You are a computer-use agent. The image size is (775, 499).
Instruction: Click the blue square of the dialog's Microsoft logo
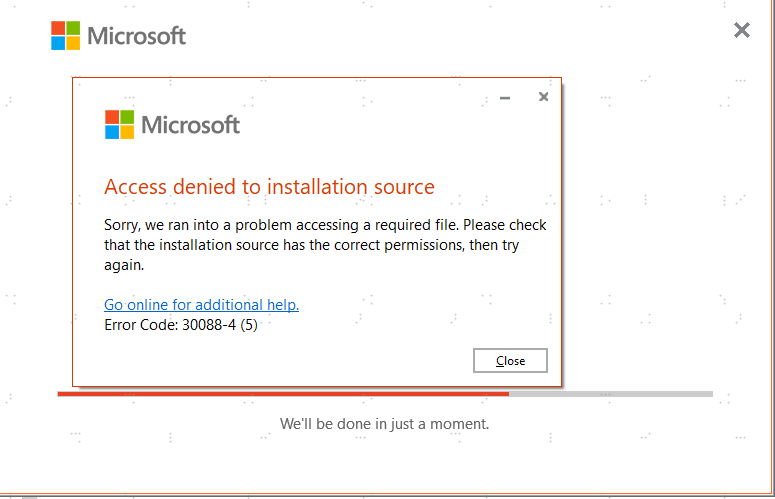[112, 132]
